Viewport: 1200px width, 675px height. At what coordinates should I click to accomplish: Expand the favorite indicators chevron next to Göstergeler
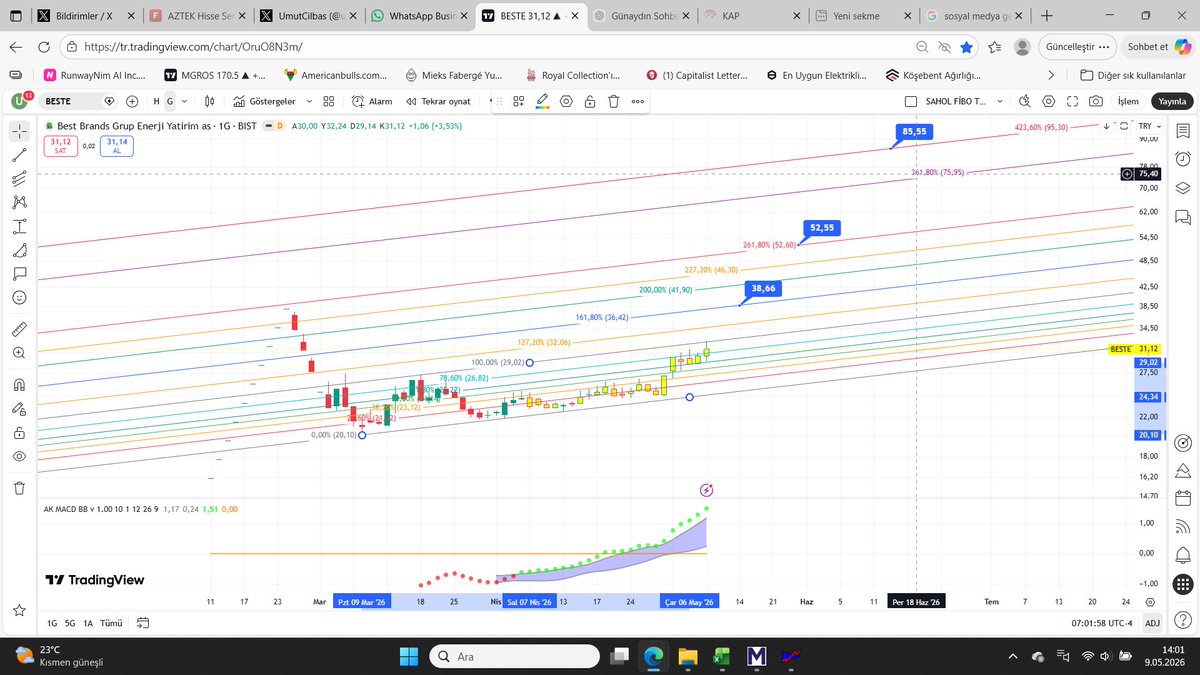click(x=311, y=101)
